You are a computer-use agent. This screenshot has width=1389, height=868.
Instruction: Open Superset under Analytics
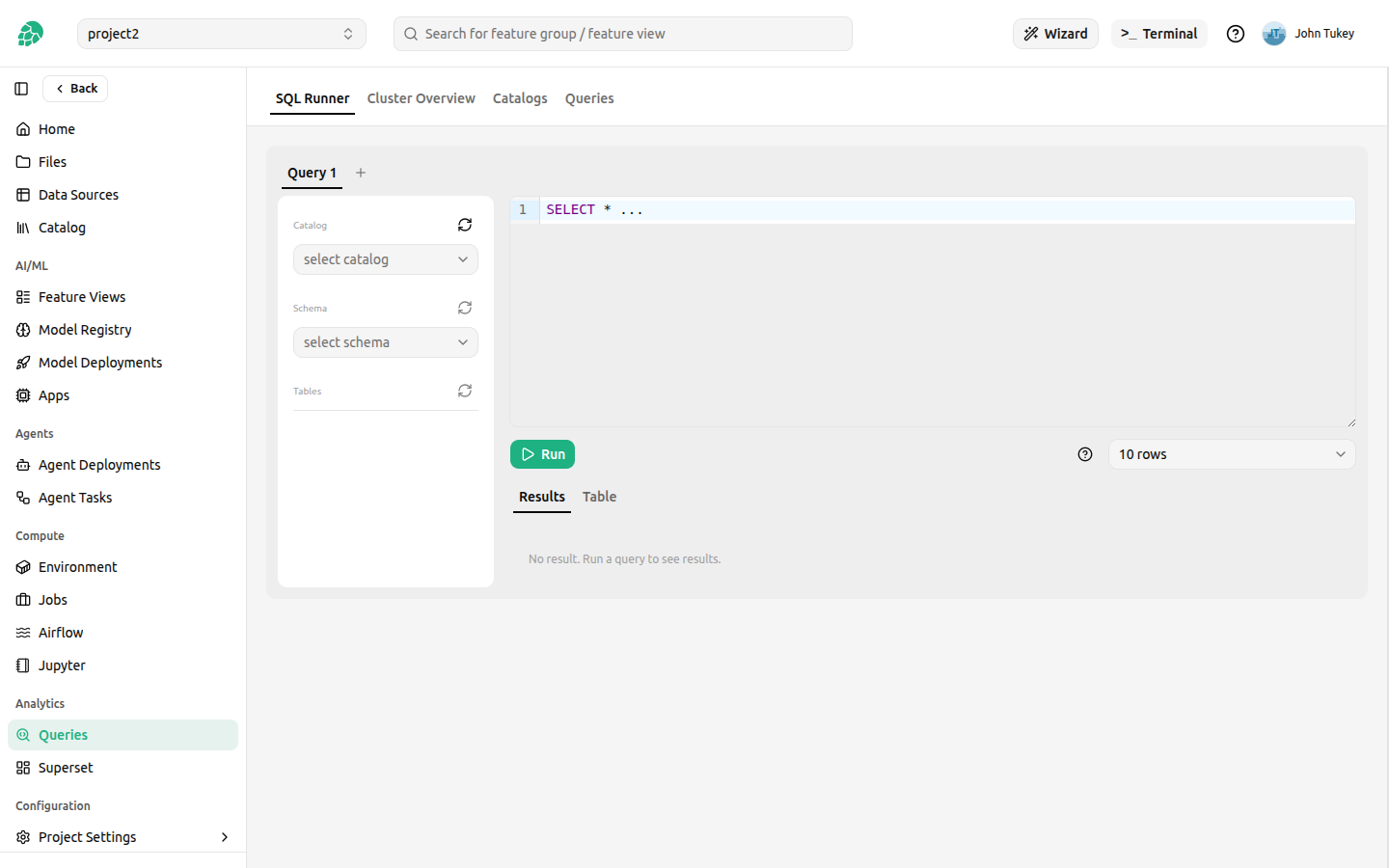pyautogui.click(x=123, y=768)
